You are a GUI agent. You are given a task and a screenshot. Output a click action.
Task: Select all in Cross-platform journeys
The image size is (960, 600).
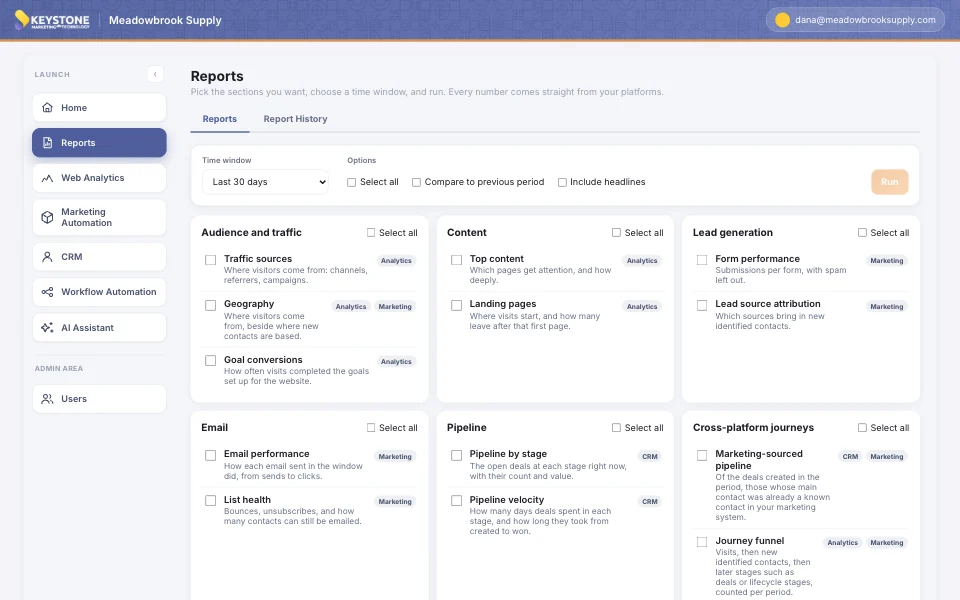tap(862, 428)
